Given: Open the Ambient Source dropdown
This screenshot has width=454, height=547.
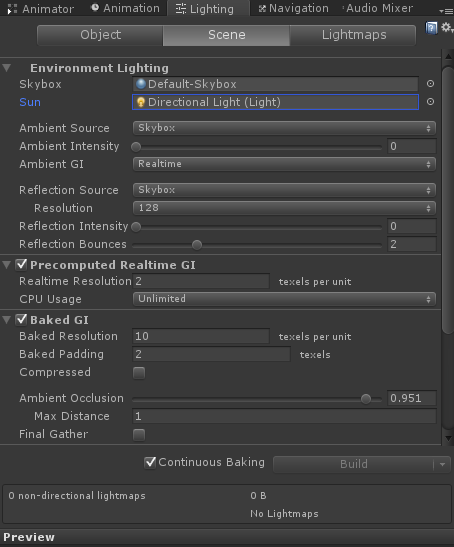Looking at the screenshot, I should point(284,128).
